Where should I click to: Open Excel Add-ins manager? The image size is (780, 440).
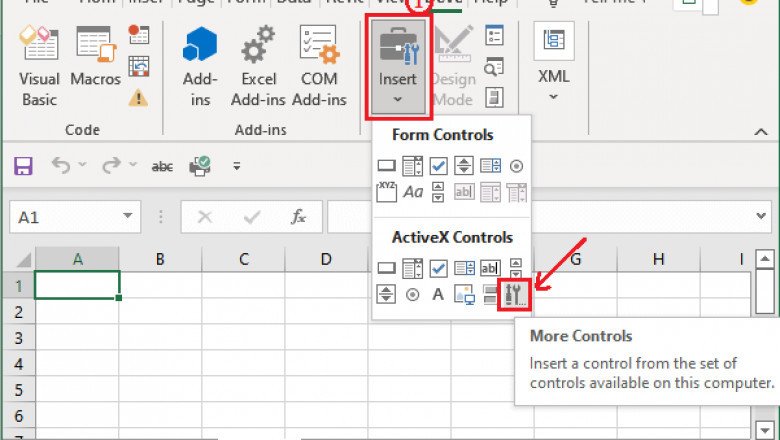click(258, 66)
